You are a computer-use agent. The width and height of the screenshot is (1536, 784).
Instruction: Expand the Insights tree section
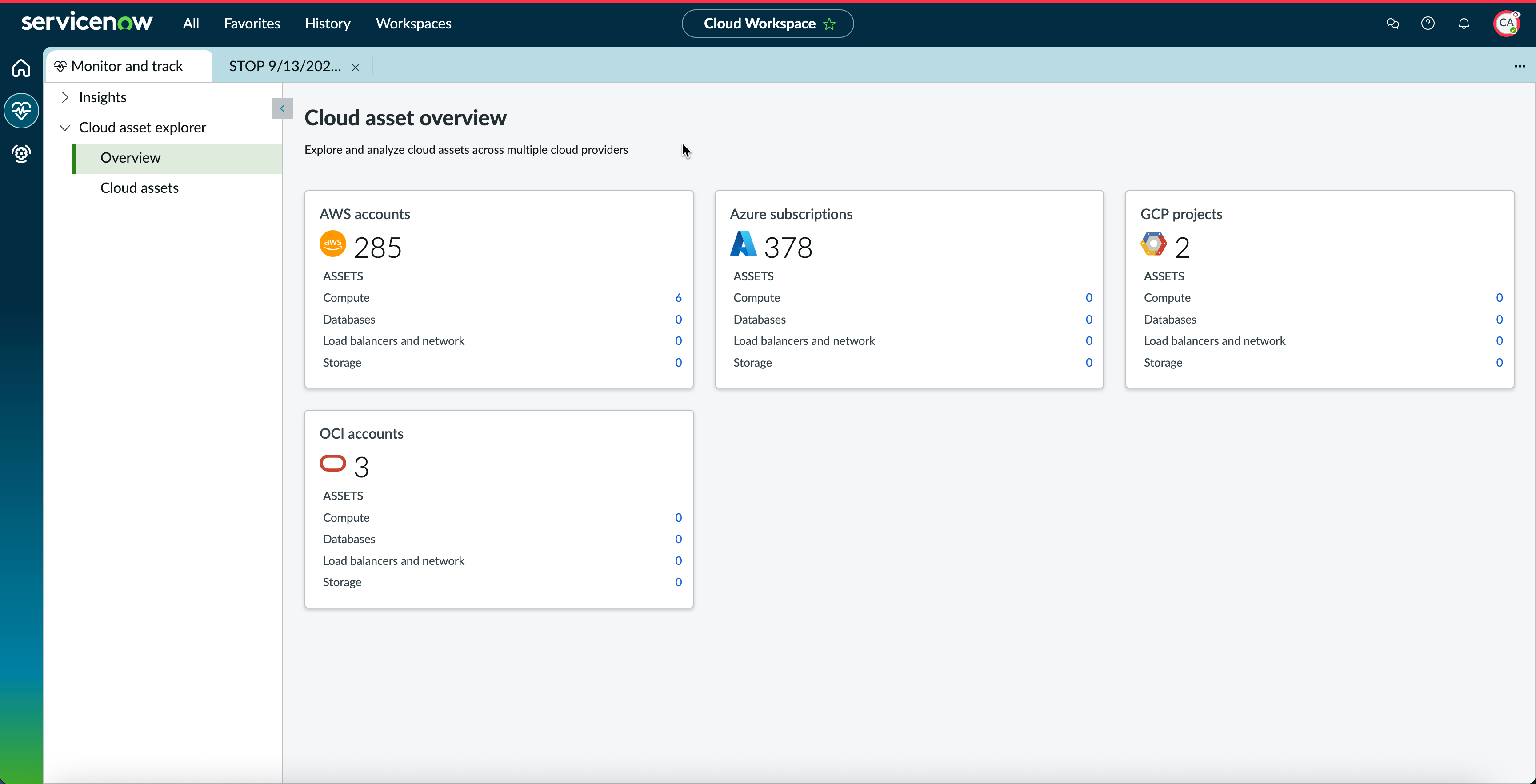66,97
